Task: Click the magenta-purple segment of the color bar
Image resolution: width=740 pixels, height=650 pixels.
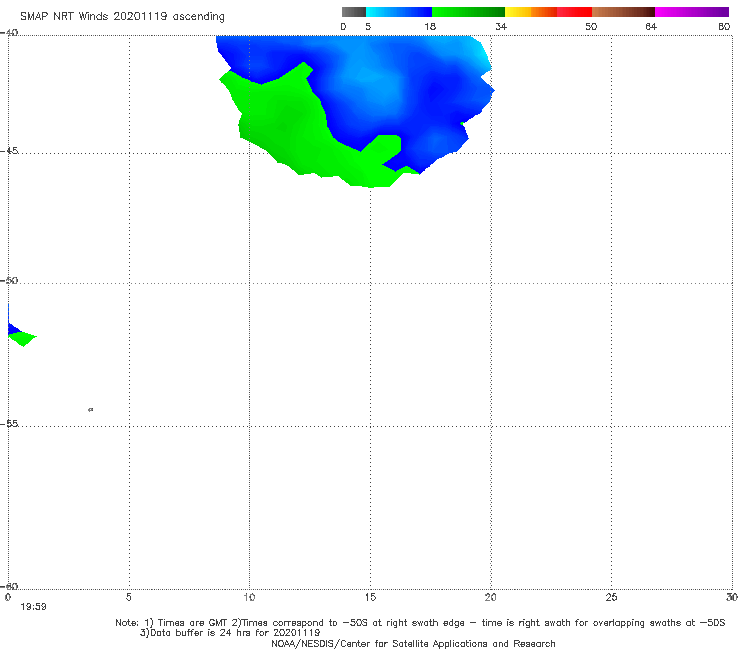Action: pyautogui.click(x=692, y=12)
